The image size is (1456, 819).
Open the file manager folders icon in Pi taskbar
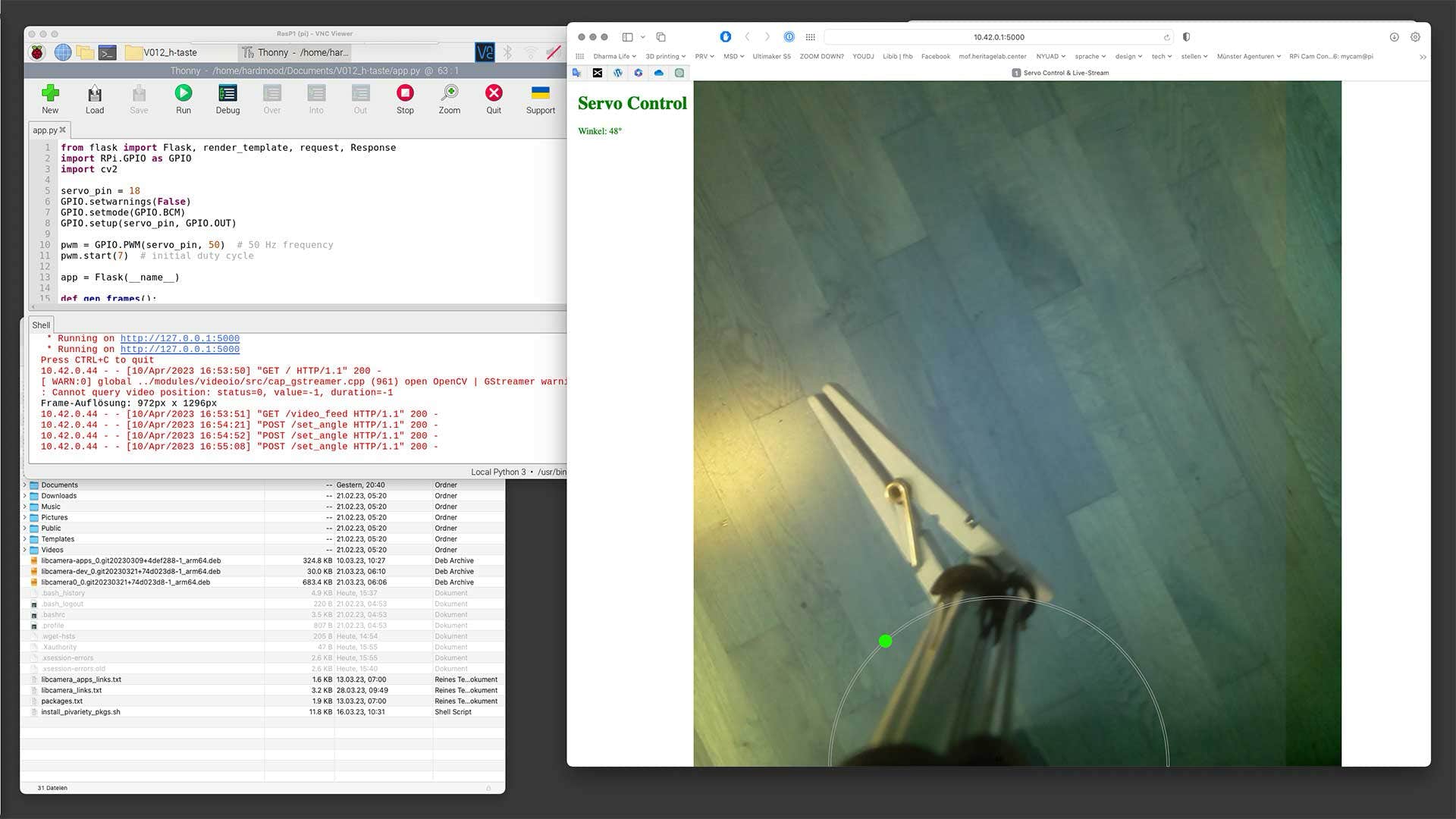(85, 52)
